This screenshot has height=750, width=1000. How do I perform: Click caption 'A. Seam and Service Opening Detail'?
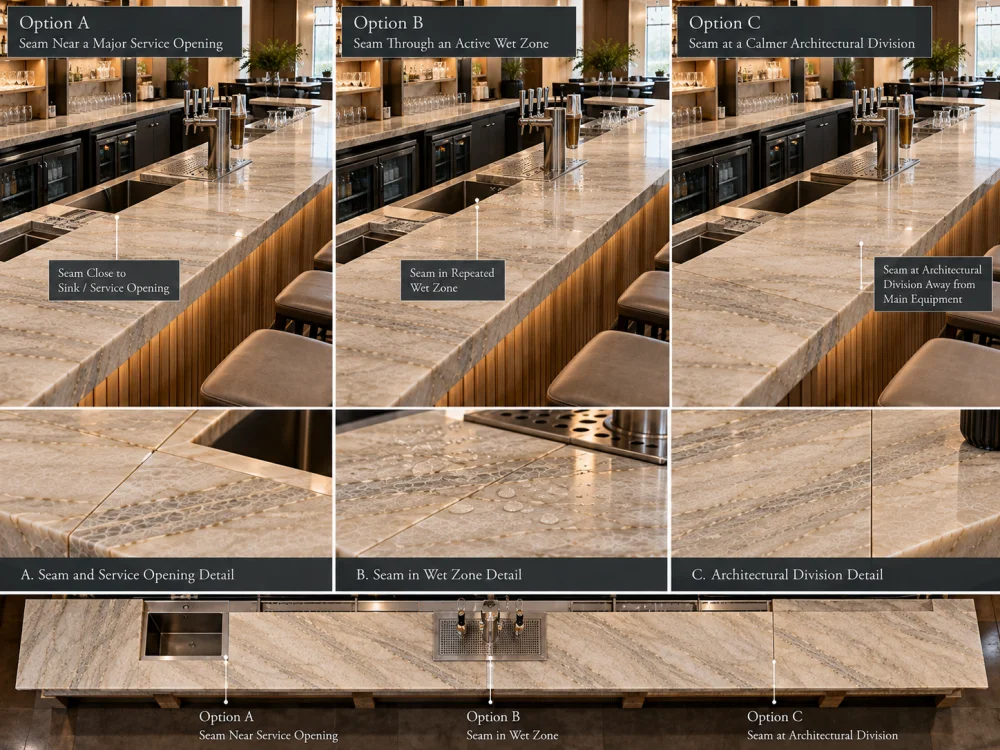point(127,575)
